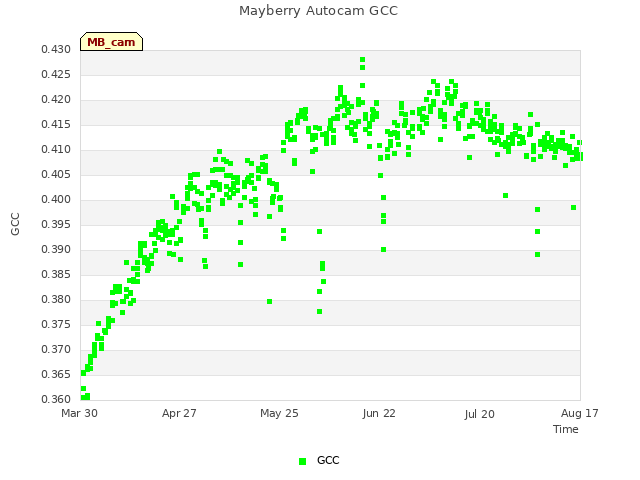This screenshot has width=640, height=480.
Task: Click the 0.395 y-axis value
Action: 56,224
